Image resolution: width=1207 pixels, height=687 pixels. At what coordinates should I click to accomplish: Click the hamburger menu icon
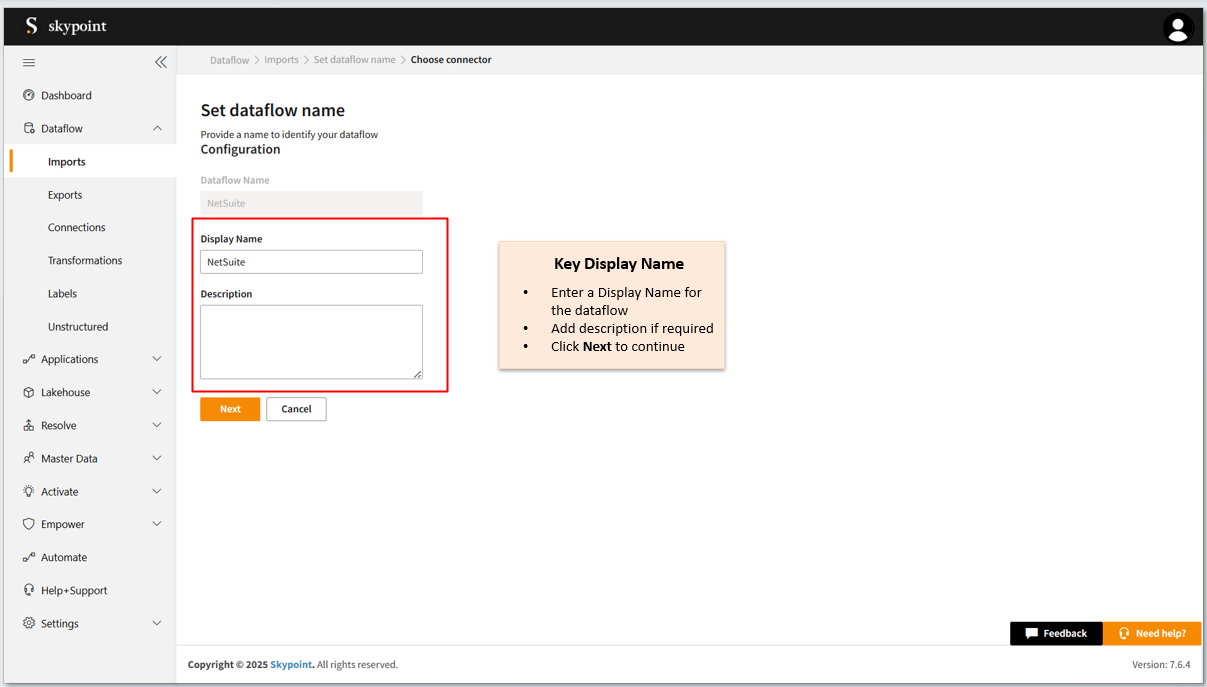pyautogui.click(x=29, y=62)
